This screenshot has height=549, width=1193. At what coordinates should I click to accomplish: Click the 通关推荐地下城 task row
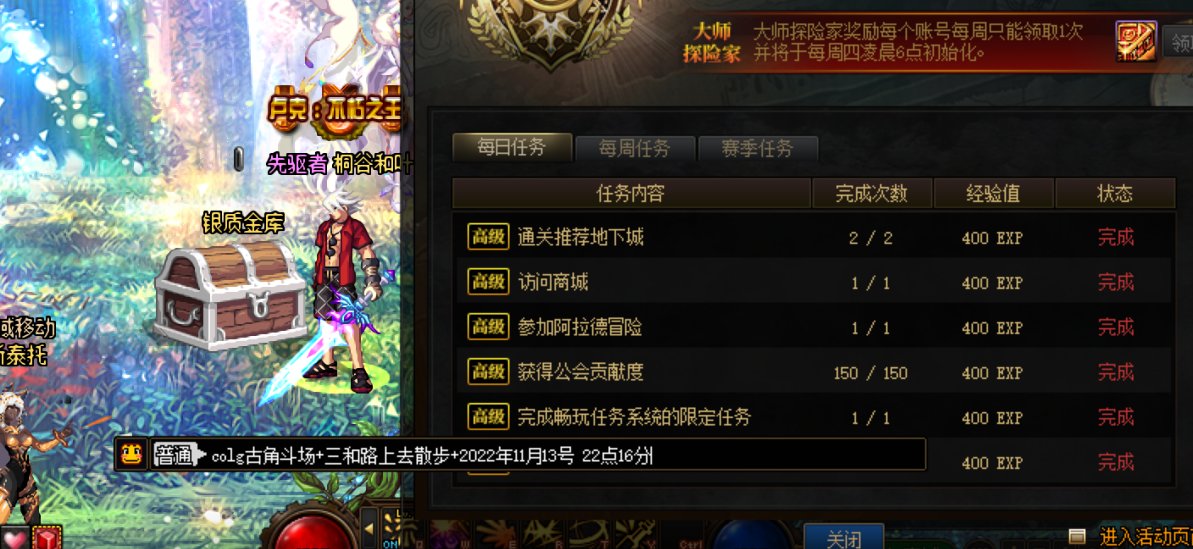tap(812, 237)
